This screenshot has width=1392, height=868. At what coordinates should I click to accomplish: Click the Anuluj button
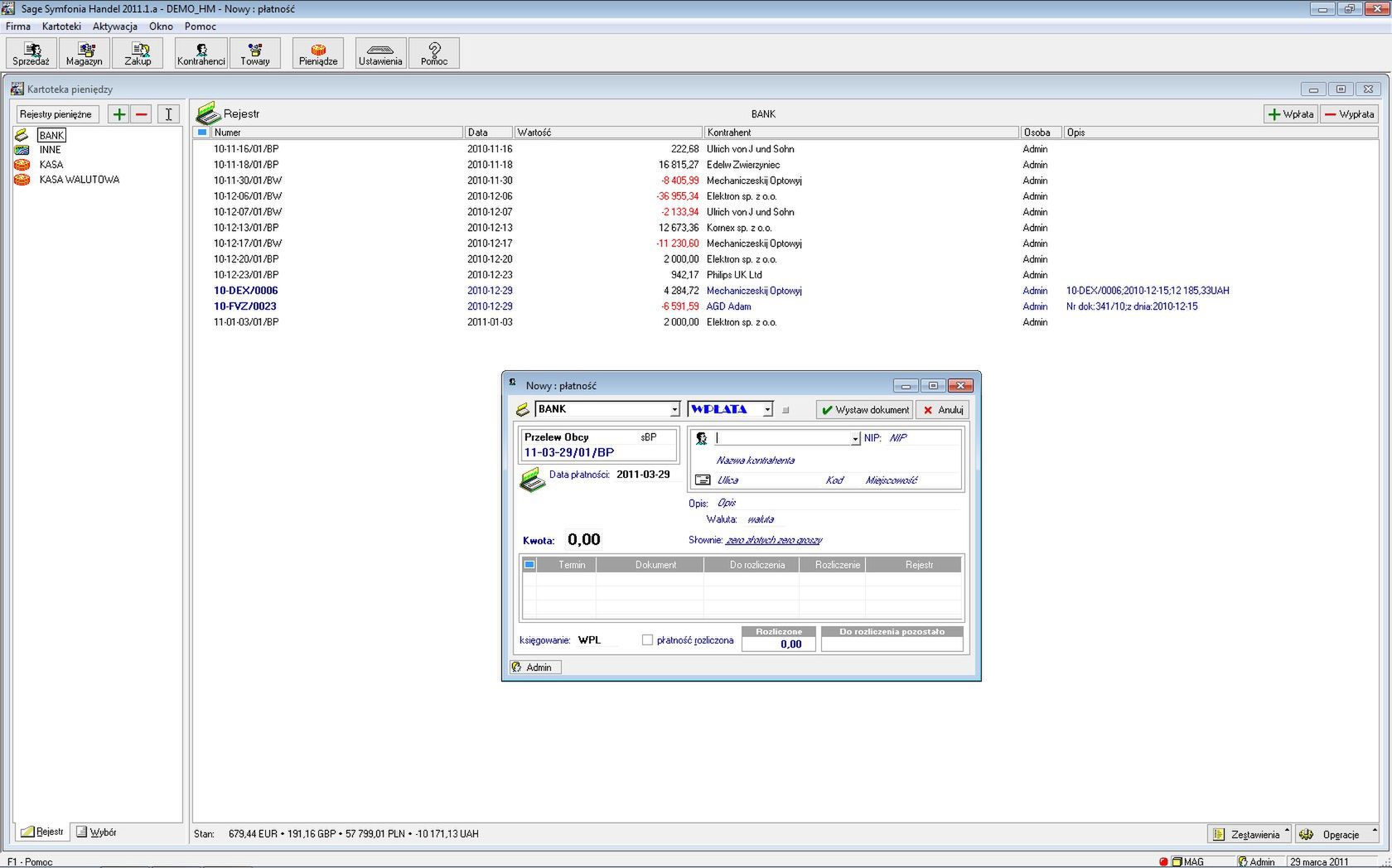tap(942, 410)
